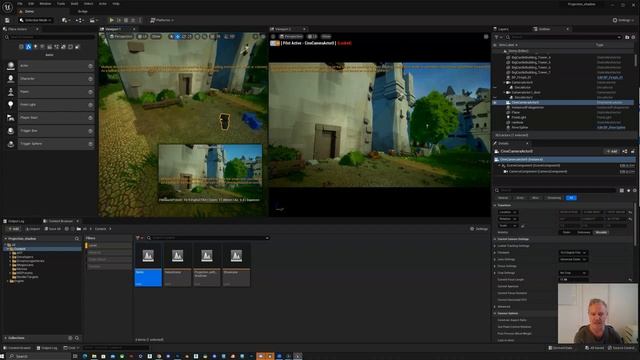Screen dimensions: 640x360
Task: Select the All filter in Details panel
Action: pos(571,198)
